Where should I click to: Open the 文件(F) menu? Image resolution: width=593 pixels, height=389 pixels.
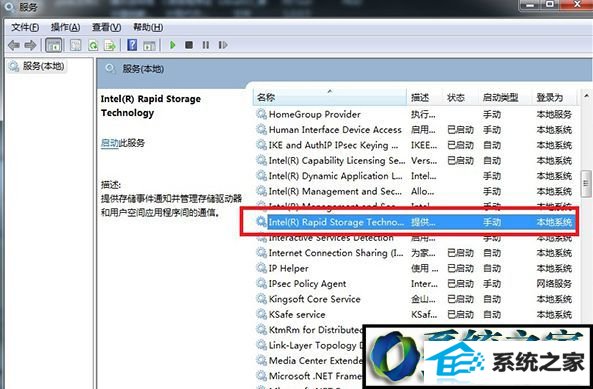(25, 27)
